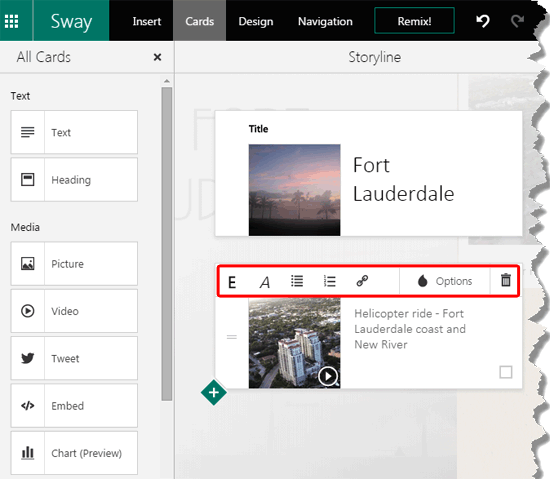Switch to the Cards tab

pos(200,21)
